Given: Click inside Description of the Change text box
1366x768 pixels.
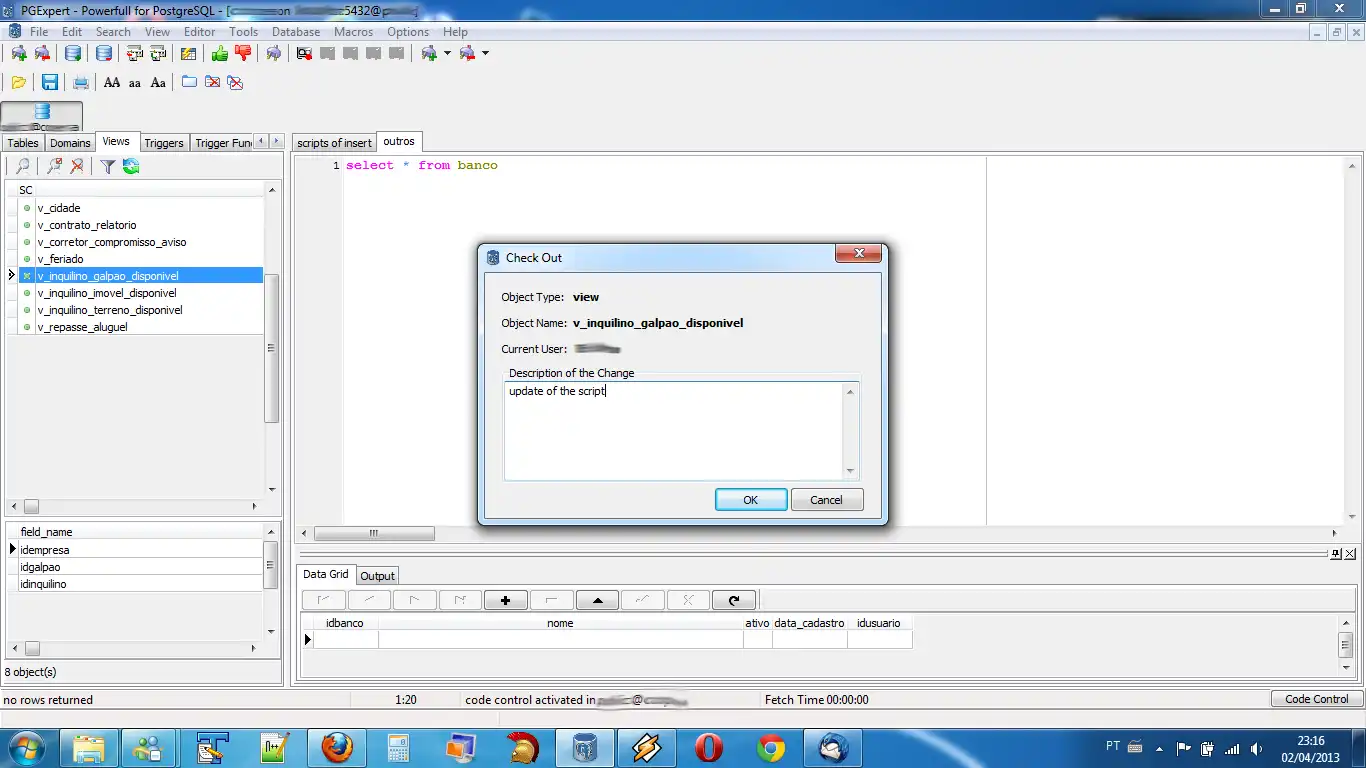Looking at the screenshot, I should click(x=674, y=430).
